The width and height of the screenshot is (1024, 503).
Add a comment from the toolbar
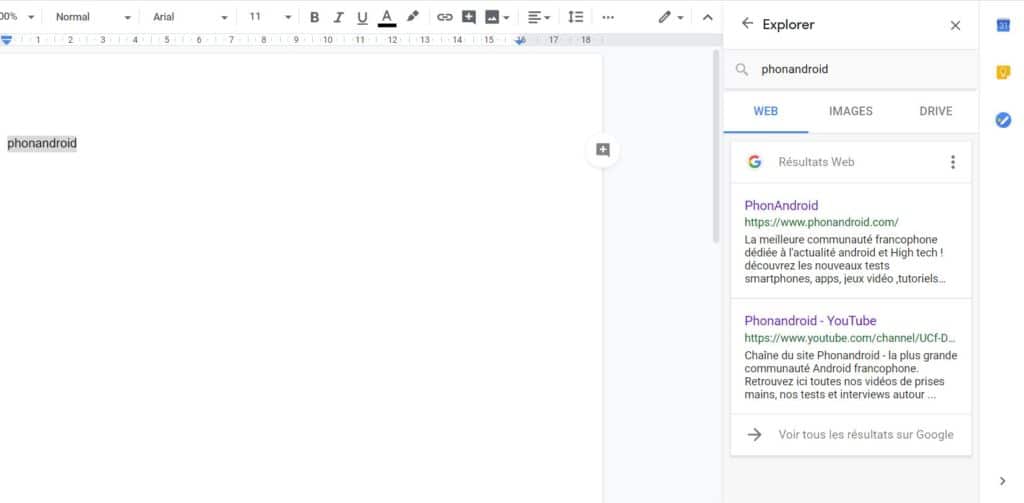coord(468,18)
